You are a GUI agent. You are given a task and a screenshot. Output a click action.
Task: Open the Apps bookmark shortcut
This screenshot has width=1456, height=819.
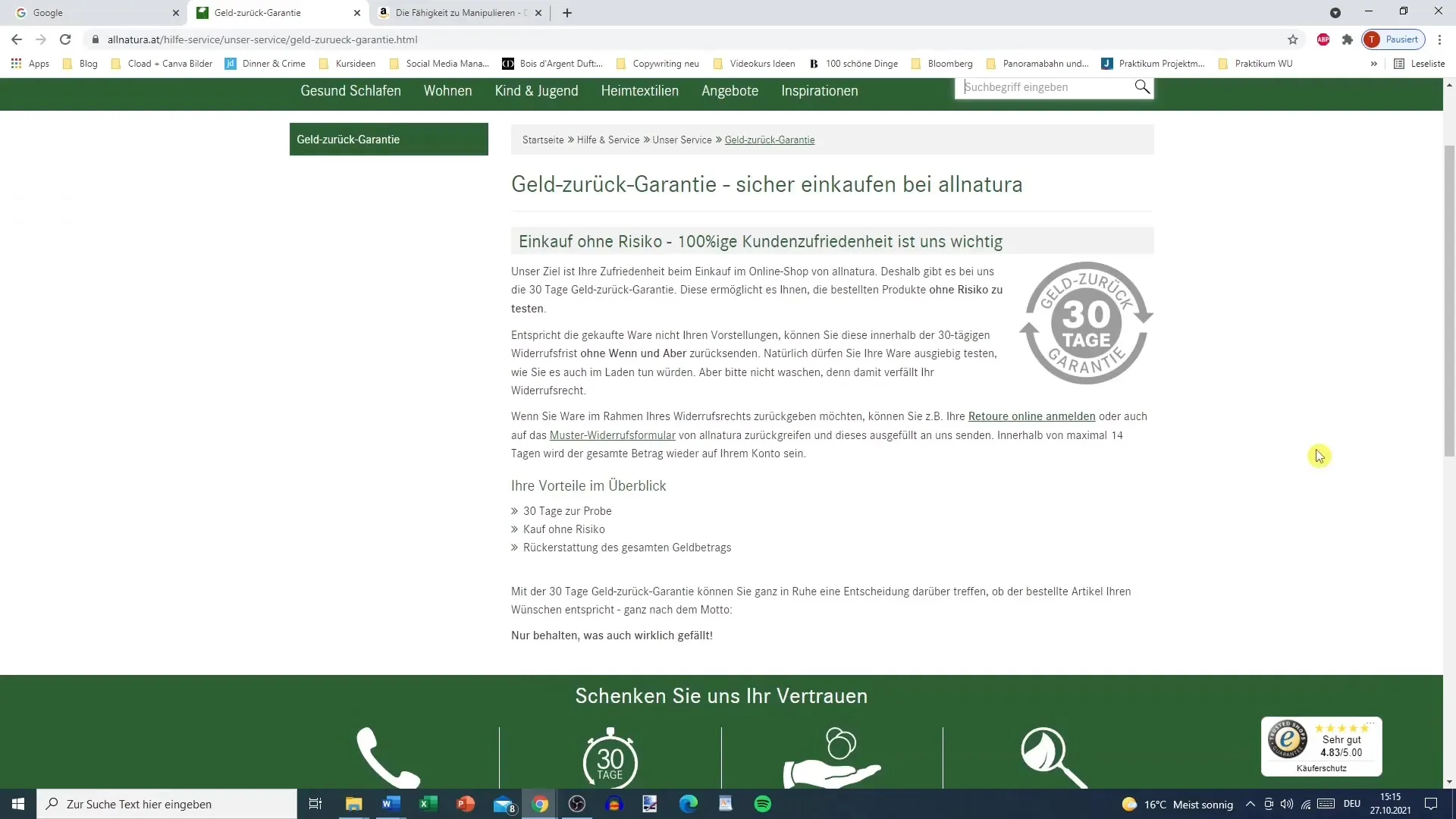tap(30, 64)
